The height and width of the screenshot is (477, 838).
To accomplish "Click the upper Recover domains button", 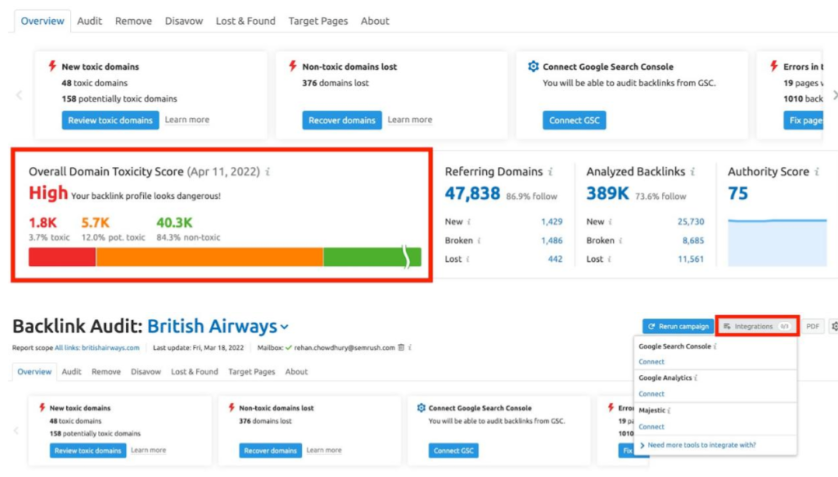I will pyautogui.click(x=342, y=120).
